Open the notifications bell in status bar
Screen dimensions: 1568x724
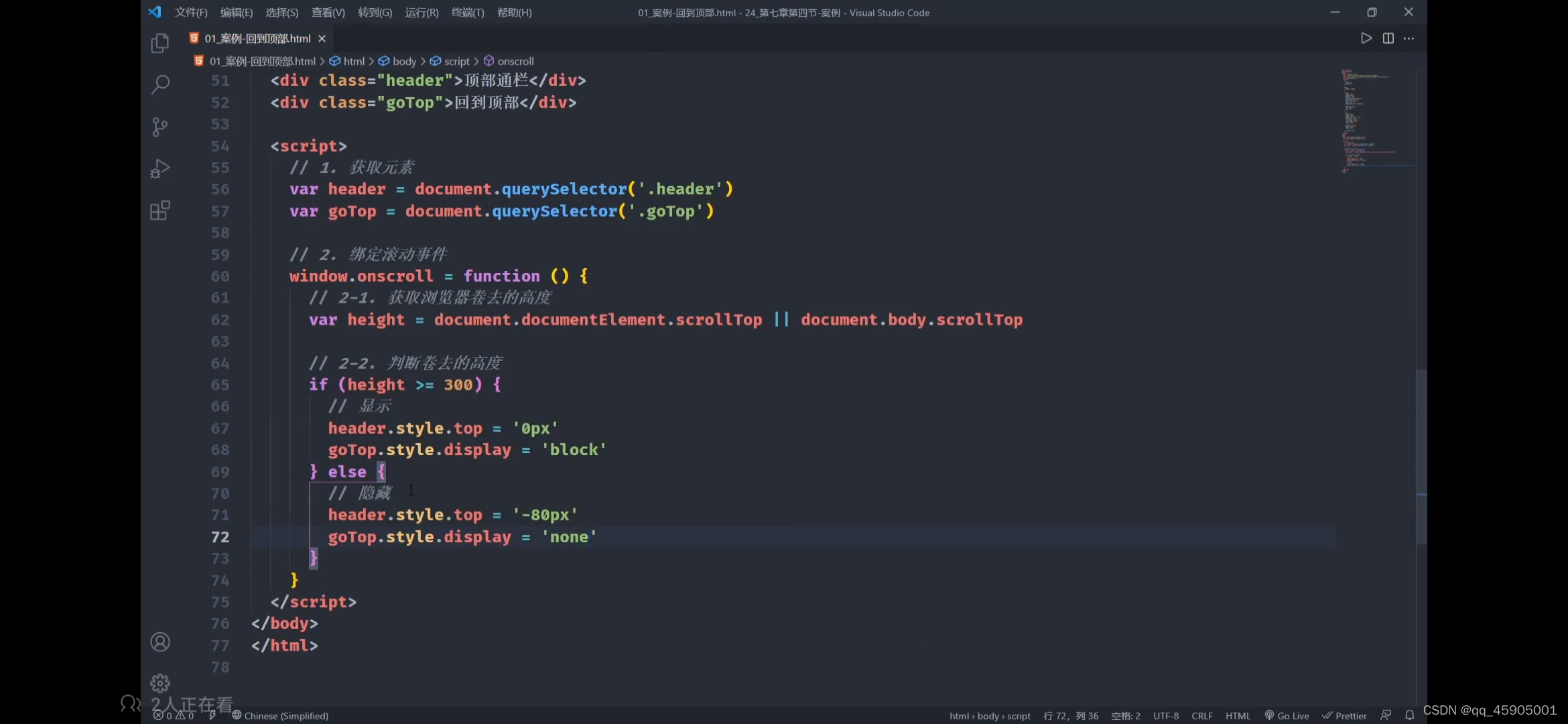pos(1409,715)
